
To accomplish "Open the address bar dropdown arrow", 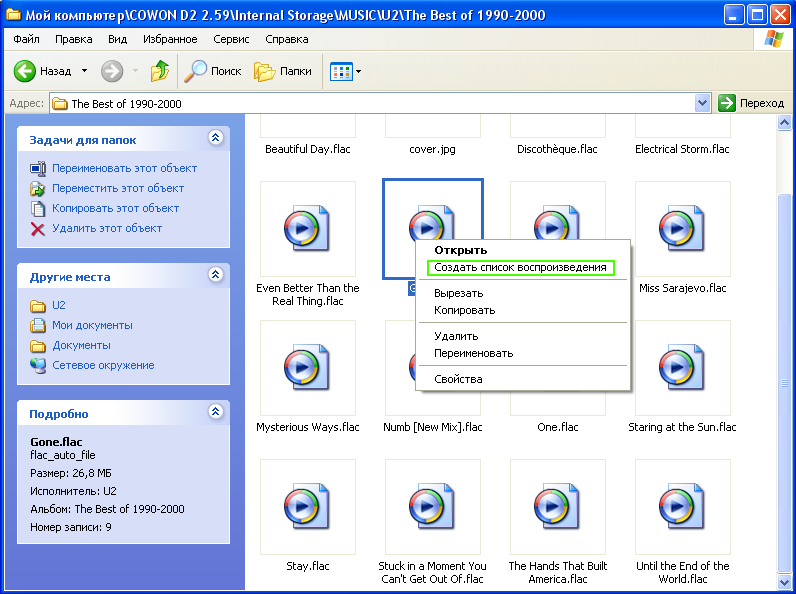I will coord(702,103).
